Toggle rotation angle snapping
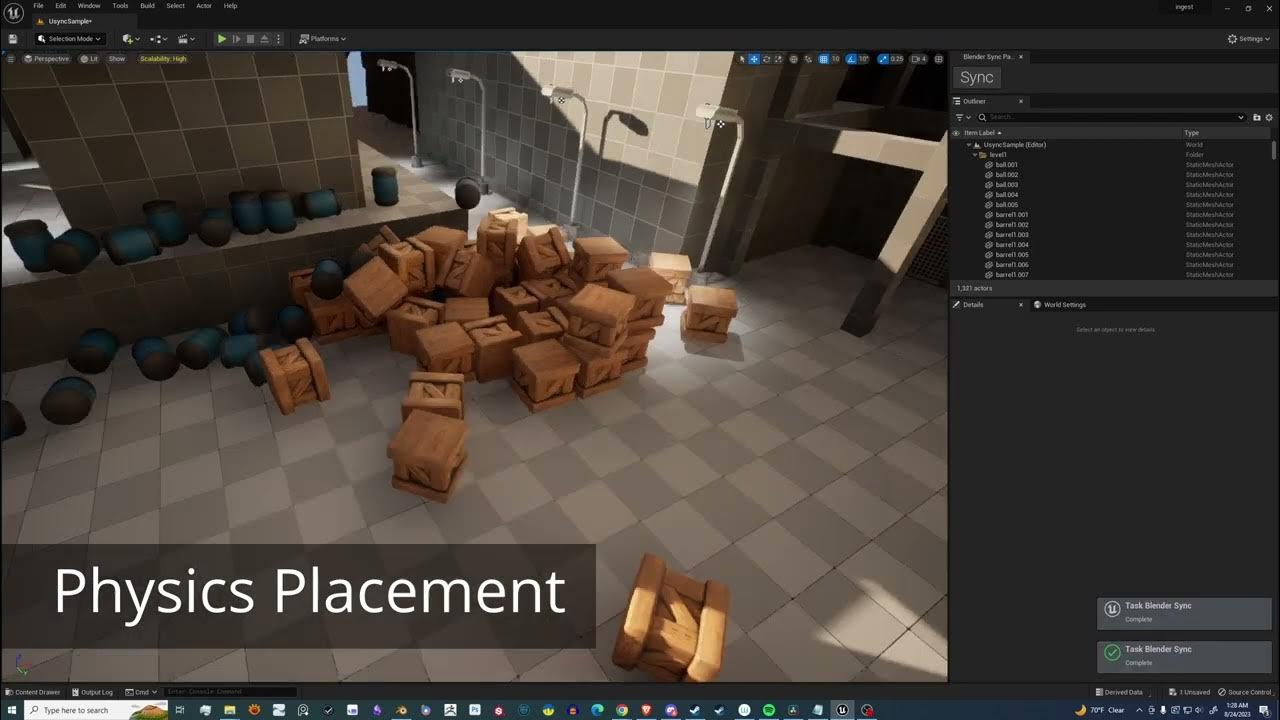Screen dimensions: 1280x720 click(851, 59)
